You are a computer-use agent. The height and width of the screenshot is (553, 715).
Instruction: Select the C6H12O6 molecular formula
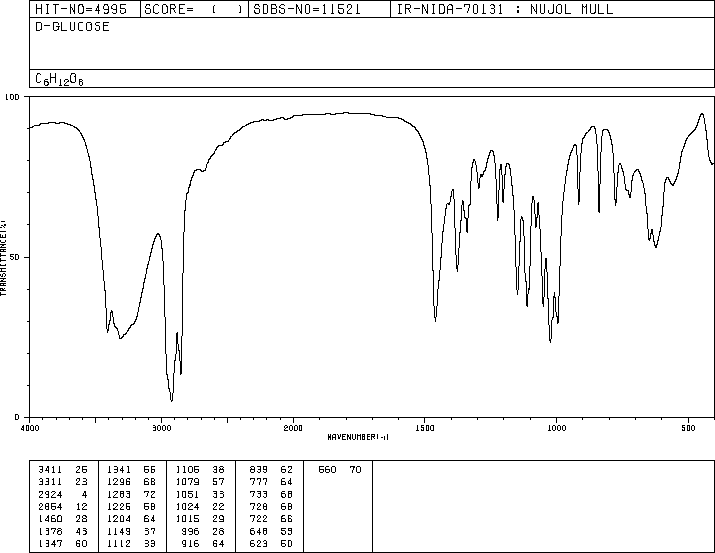(x=59, y=79)
